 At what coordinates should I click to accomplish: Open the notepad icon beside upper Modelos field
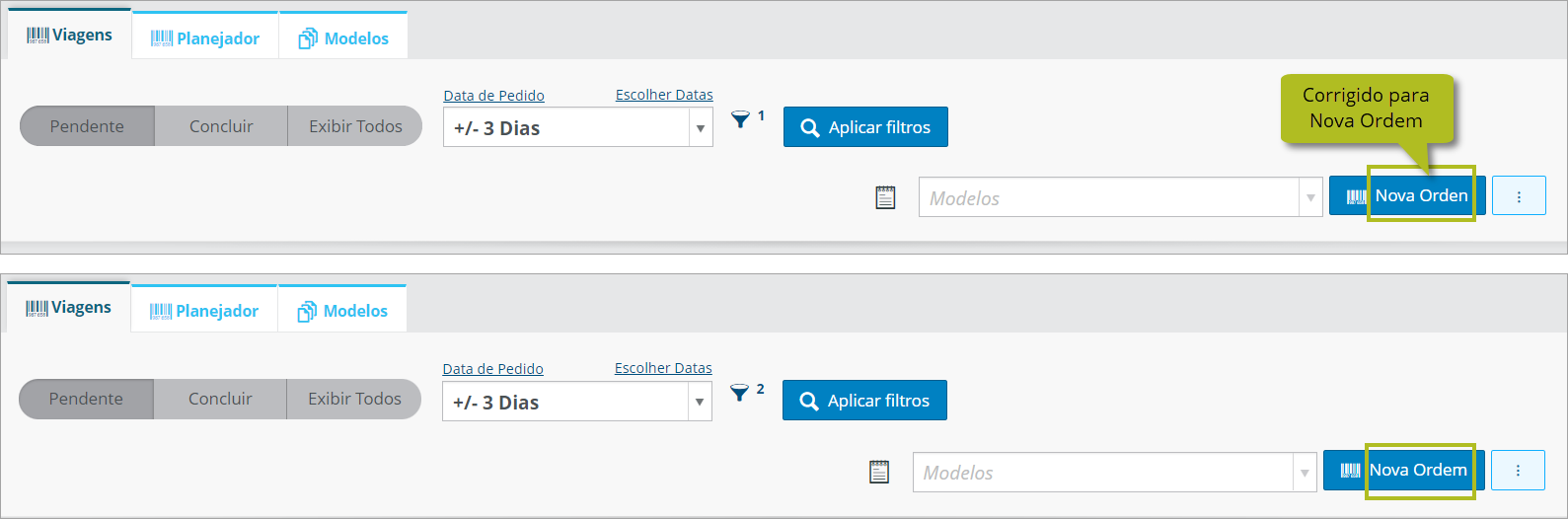coord(885,197)
